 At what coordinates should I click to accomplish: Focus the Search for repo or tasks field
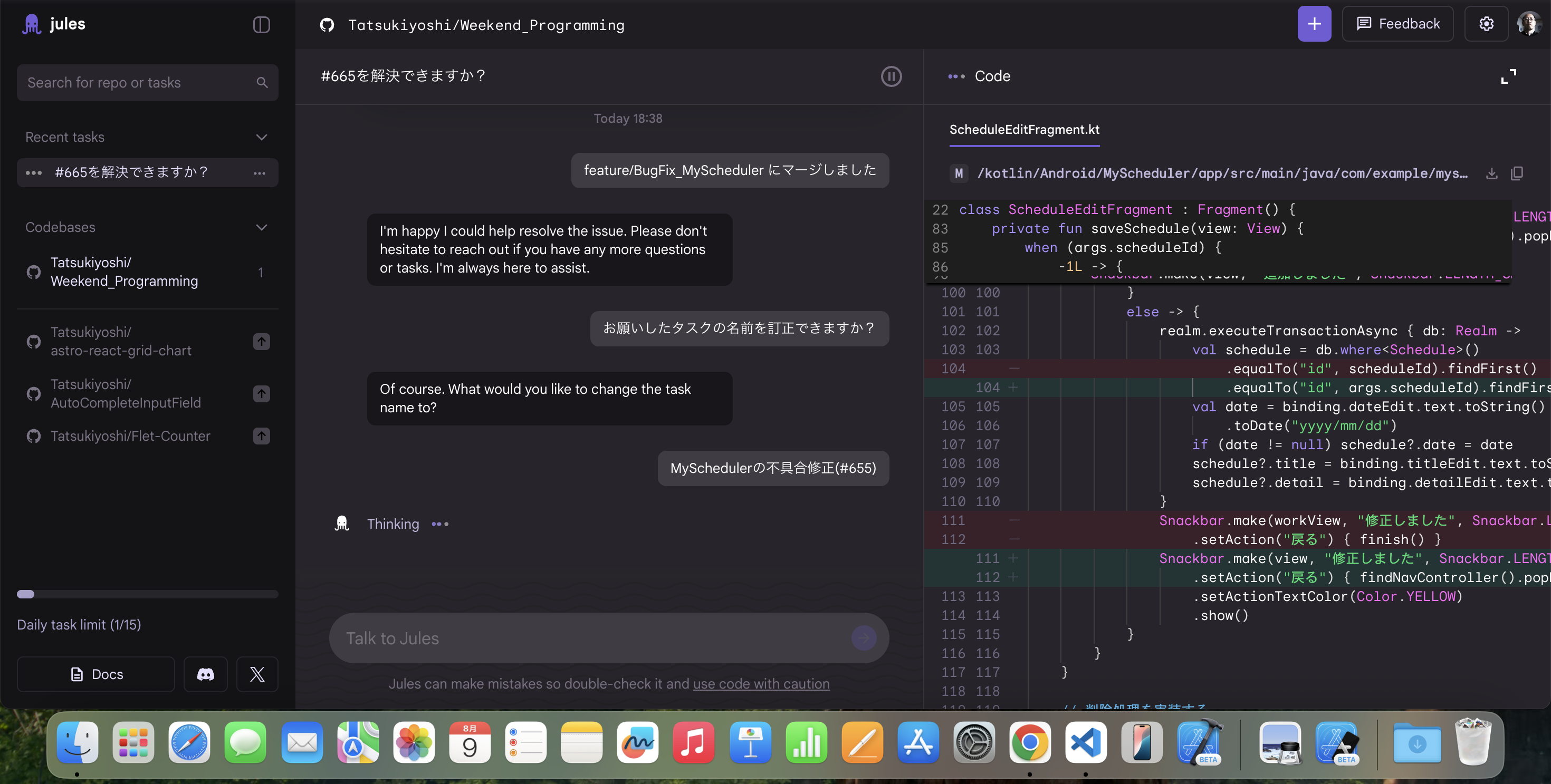(x=148, y=82)
